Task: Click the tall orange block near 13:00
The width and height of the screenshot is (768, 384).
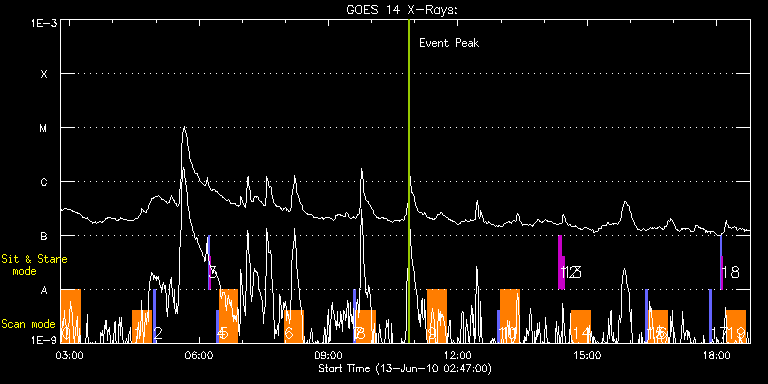Action: pos(510,316)
